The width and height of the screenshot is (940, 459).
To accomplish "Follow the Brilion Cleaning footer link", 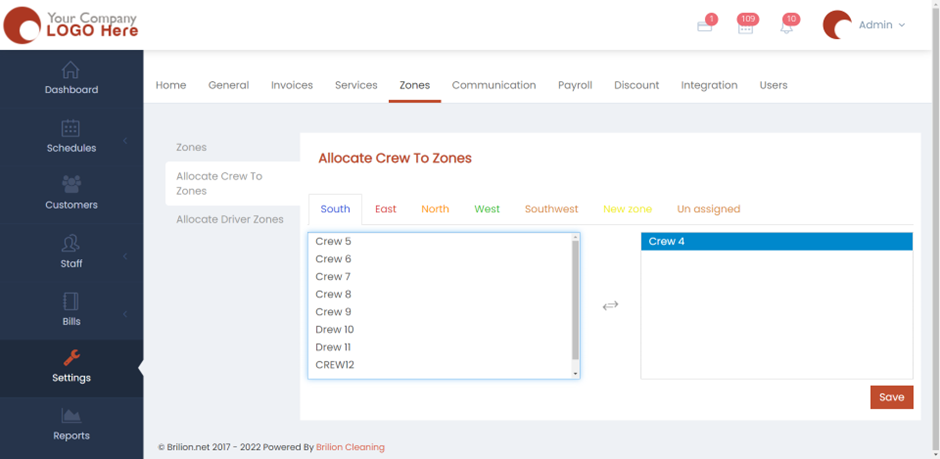I will (350, 447).
